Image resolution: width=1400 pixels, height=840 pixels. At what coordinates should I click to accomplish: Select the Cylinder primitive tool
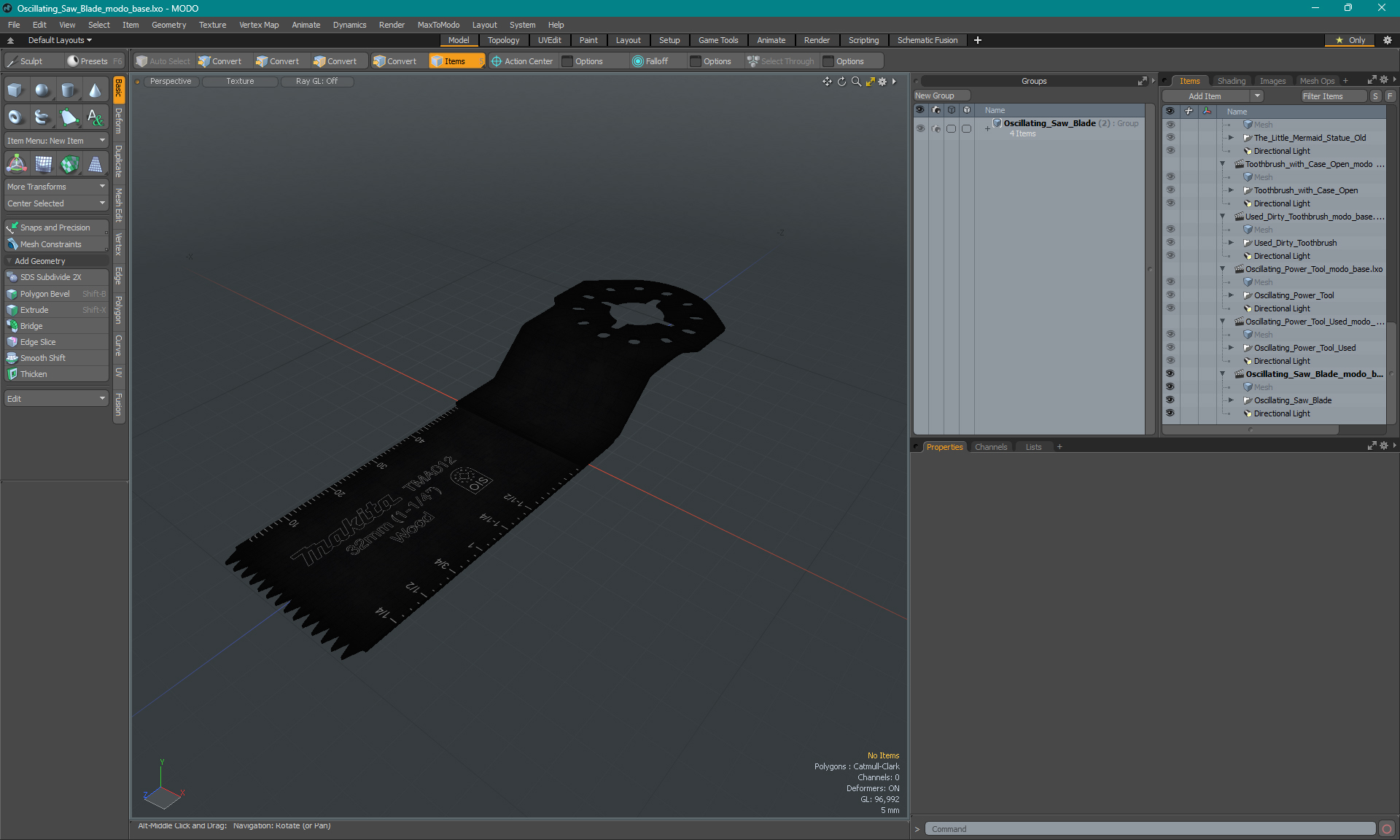click(x=69, y=90)
